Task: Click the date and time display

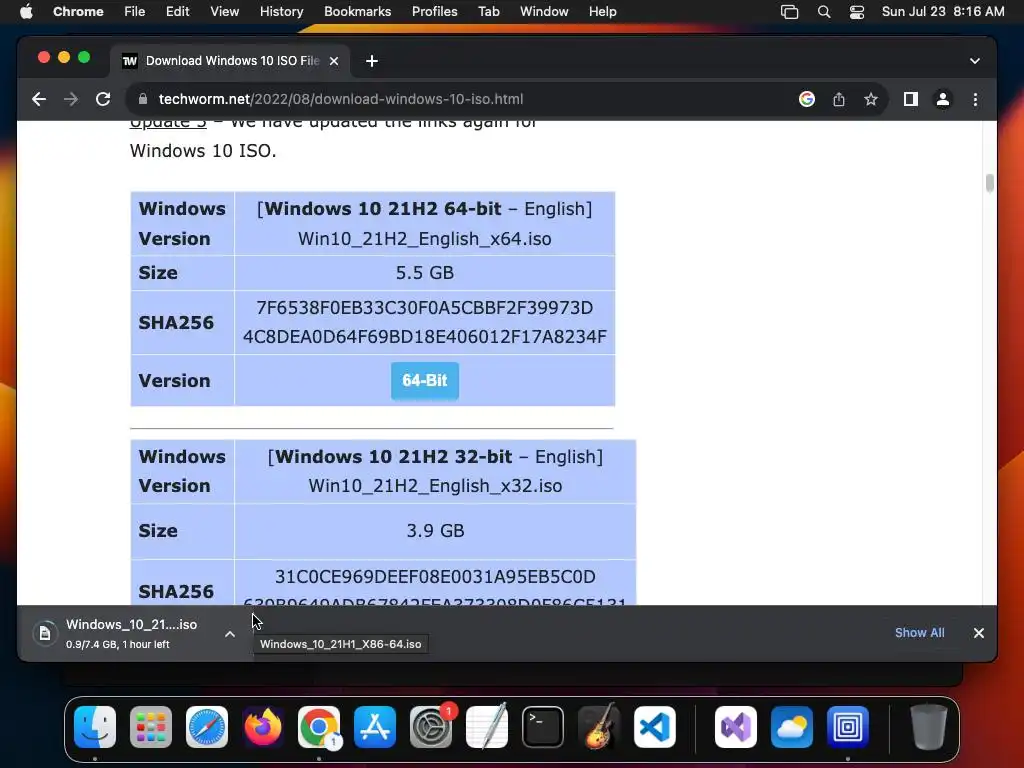Action: [x=943, y=12]
